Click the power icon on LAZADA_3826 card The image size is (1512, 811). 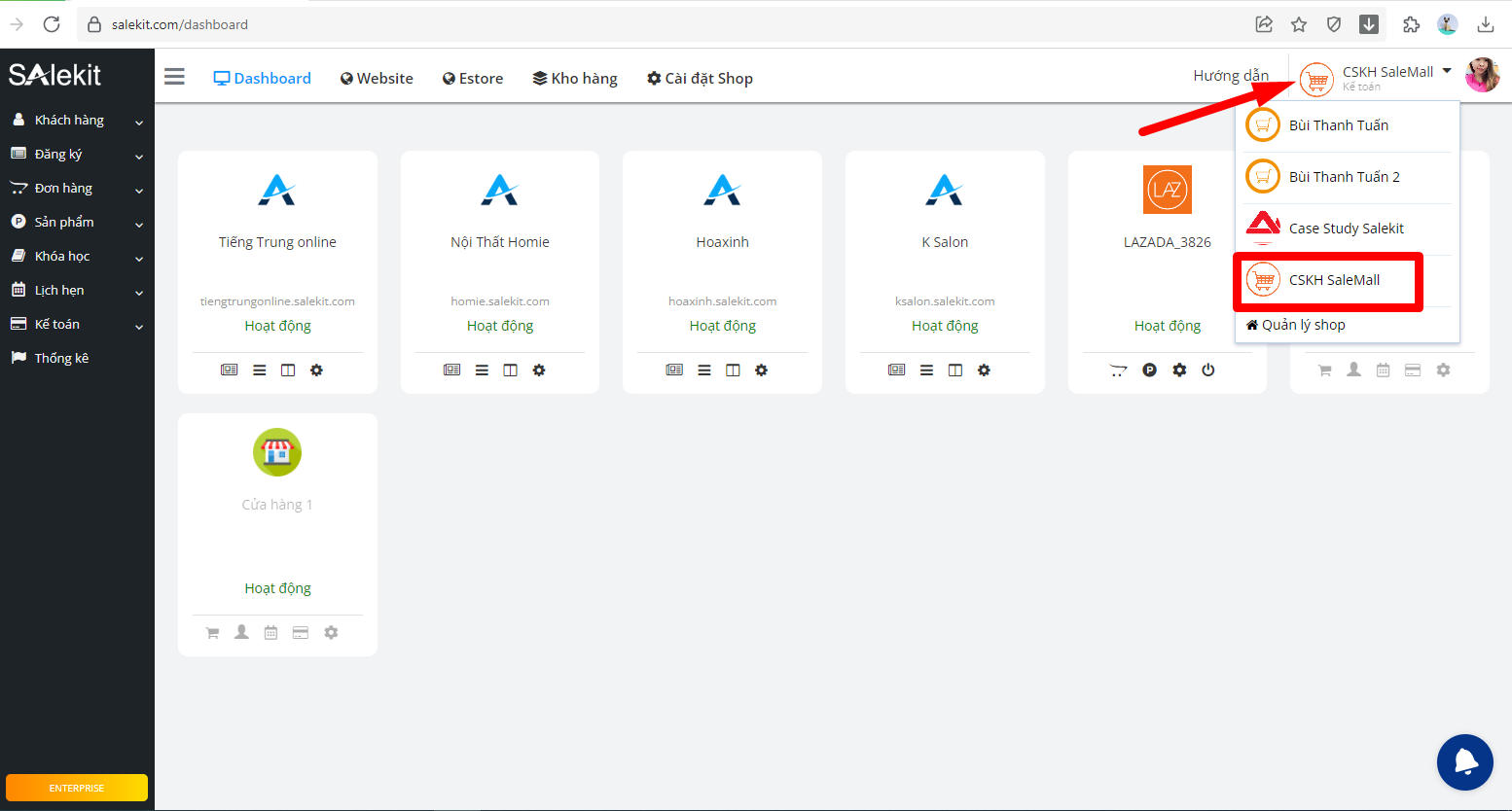[1208, 370]
